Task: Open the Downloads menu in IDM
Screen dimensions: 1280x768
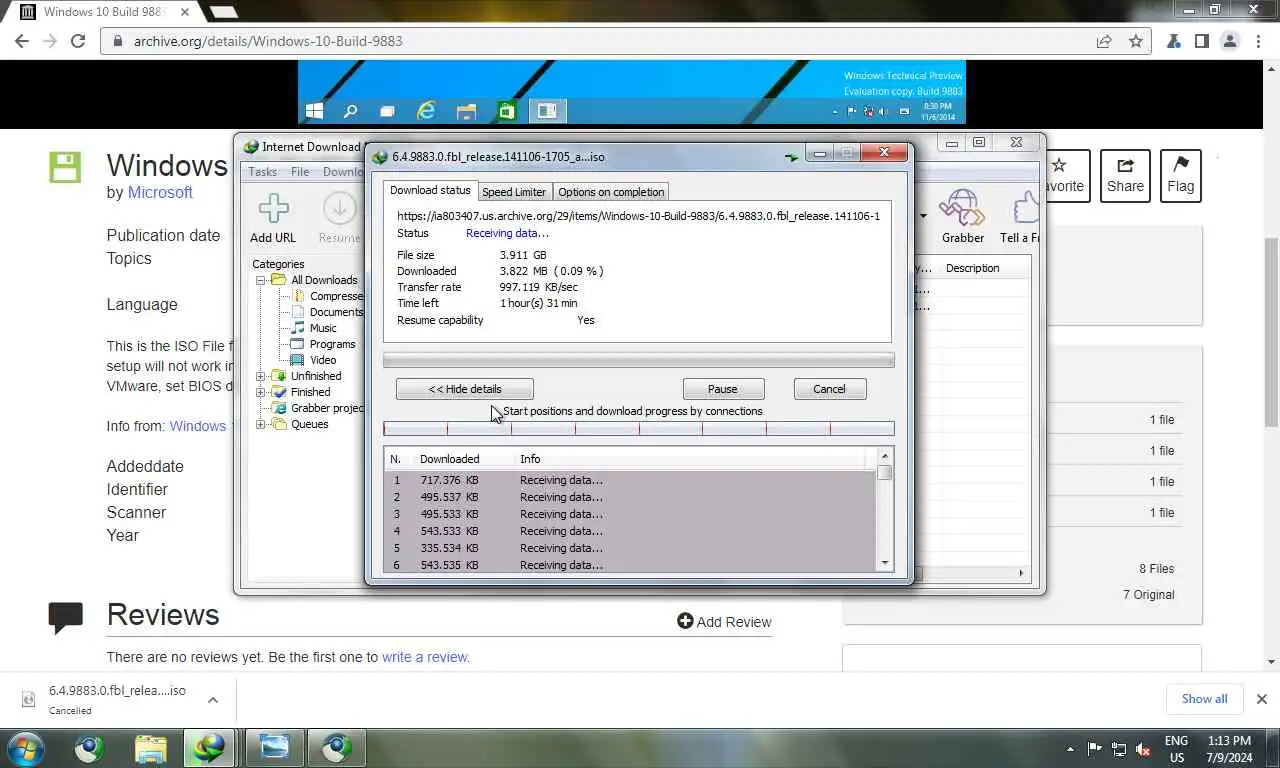Action: [343, 172]
